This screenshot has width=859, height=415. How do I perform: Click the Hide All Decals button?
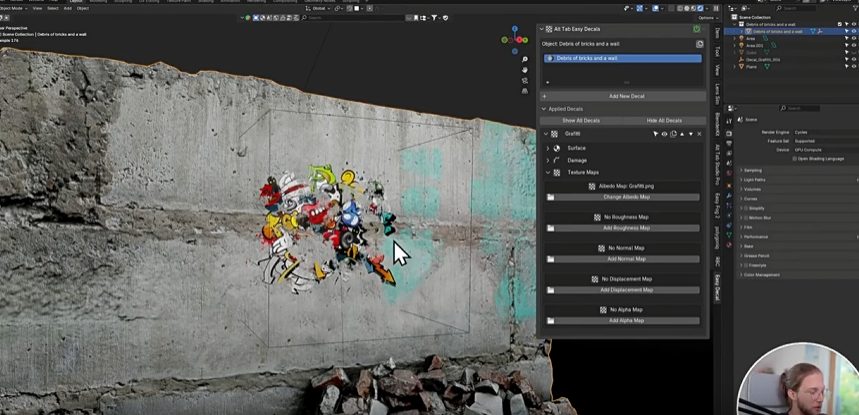pos(664,120)
